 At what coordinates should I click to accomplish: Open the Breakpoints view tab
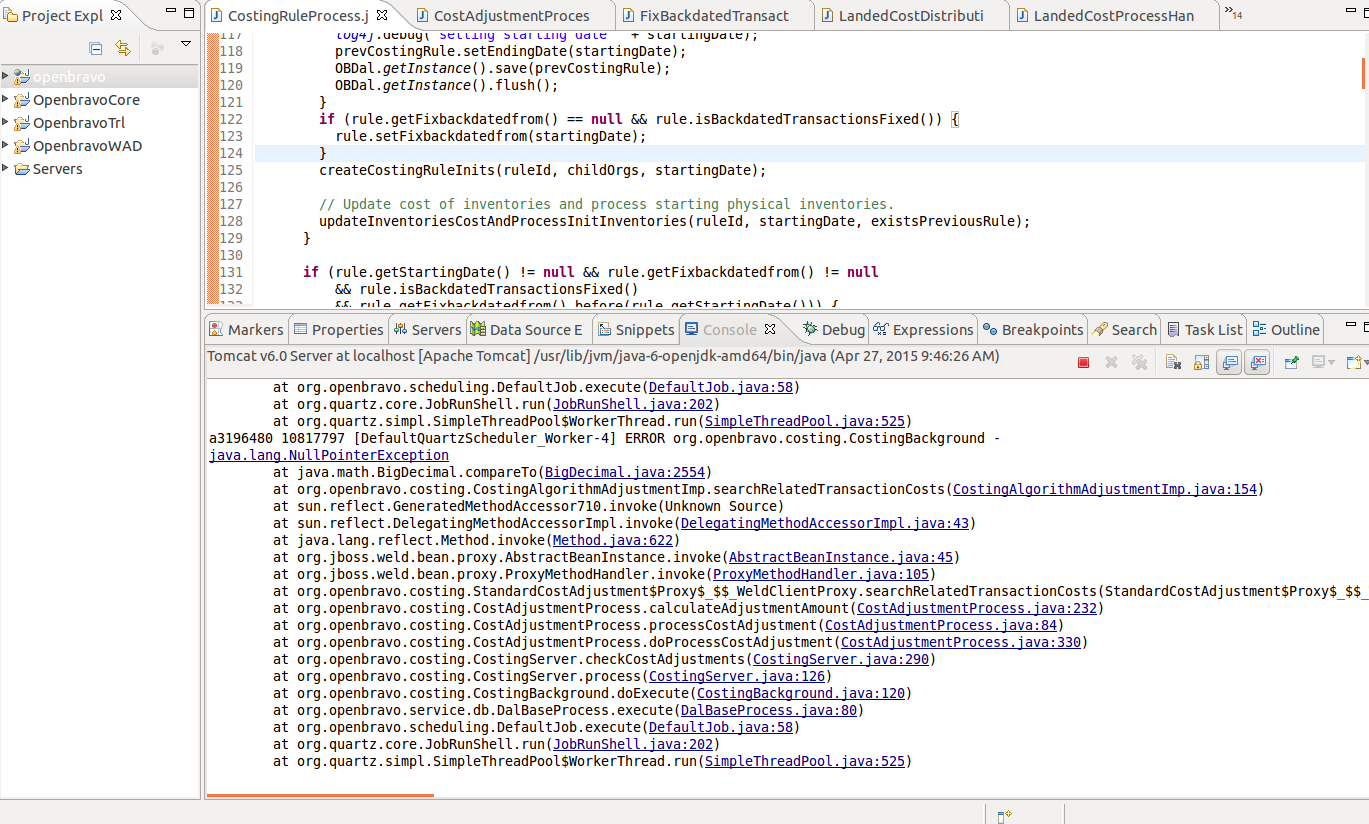[1033, 329]
